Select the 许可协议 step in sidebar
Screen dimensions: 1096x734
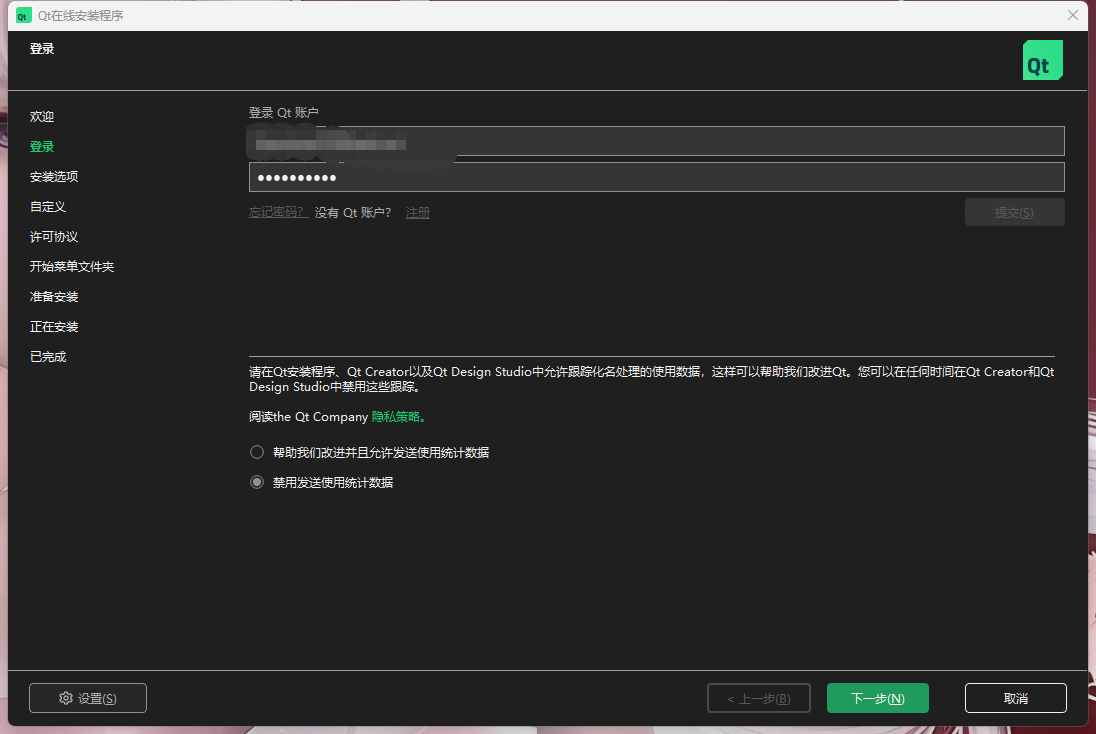pyautogui.click(x=54, y=237)
